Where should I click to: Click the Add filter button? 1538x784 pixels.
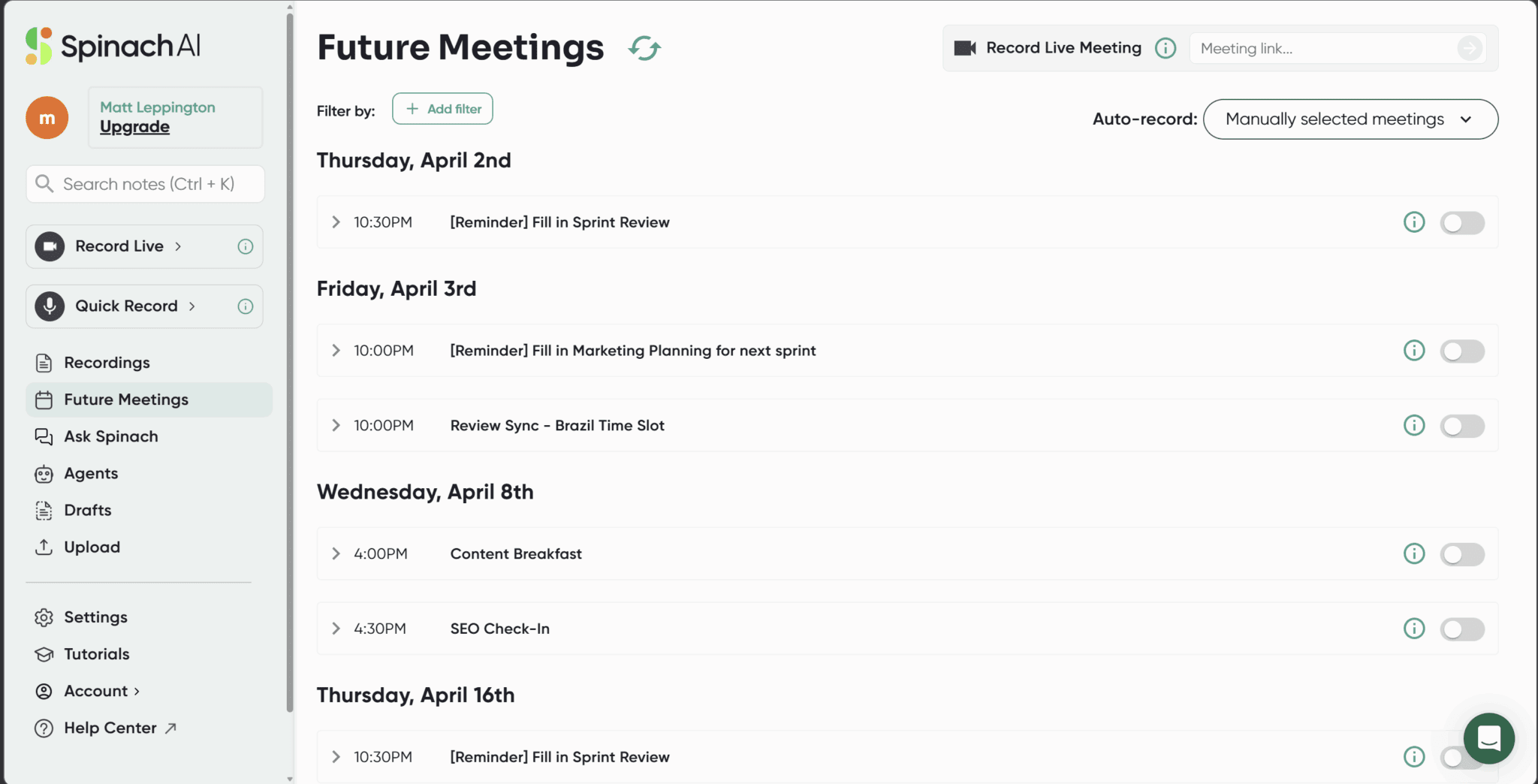[x=442, y=108]
